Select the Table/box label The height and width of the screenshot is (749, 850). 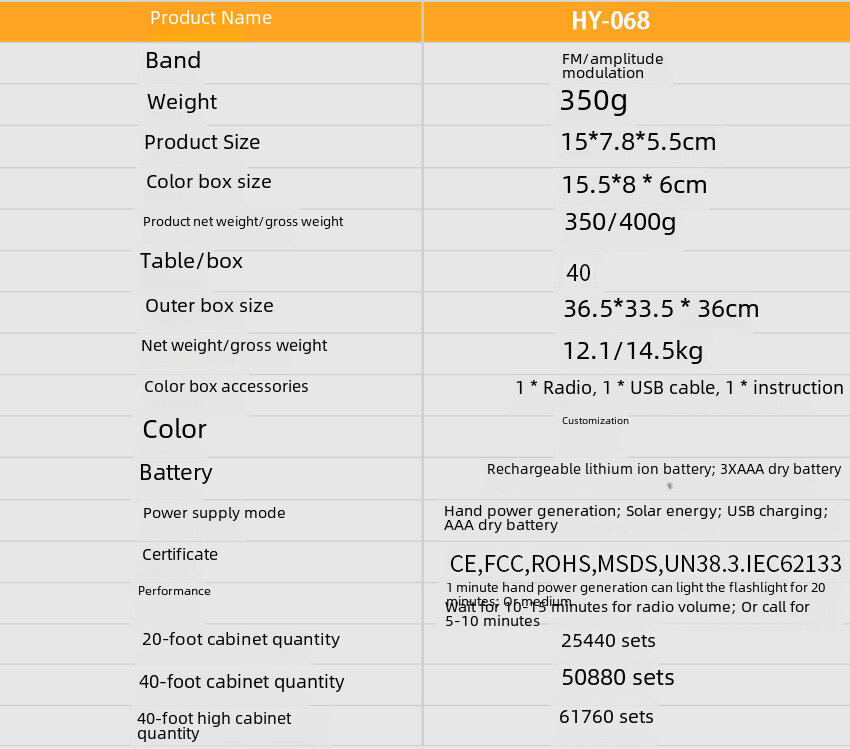point(191,261)
